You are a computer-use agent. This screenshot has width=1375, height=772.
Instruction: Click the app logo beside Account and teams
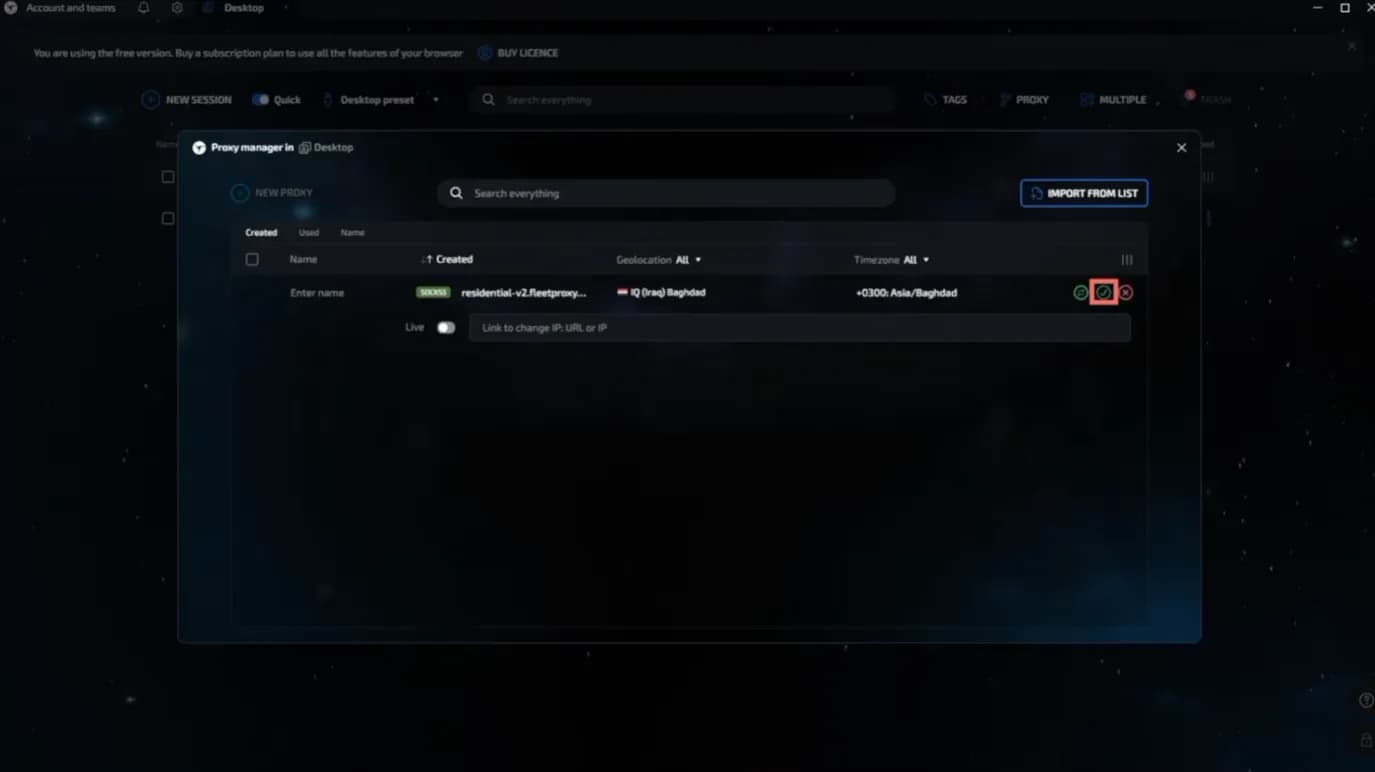pos(11,8)
